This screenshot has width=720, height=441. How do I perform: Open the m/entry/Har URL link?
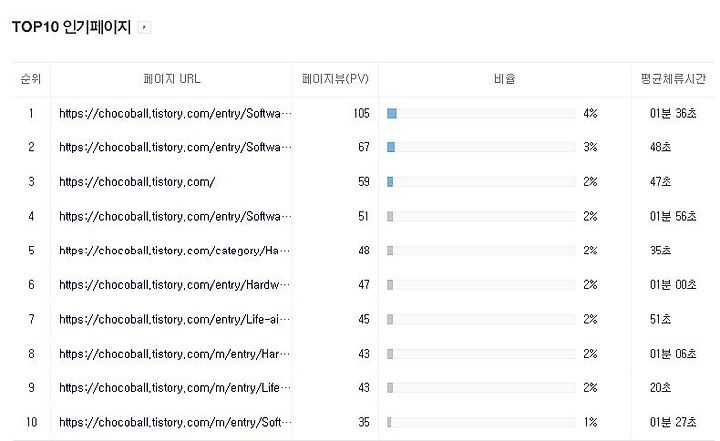[x=174, y=354]
